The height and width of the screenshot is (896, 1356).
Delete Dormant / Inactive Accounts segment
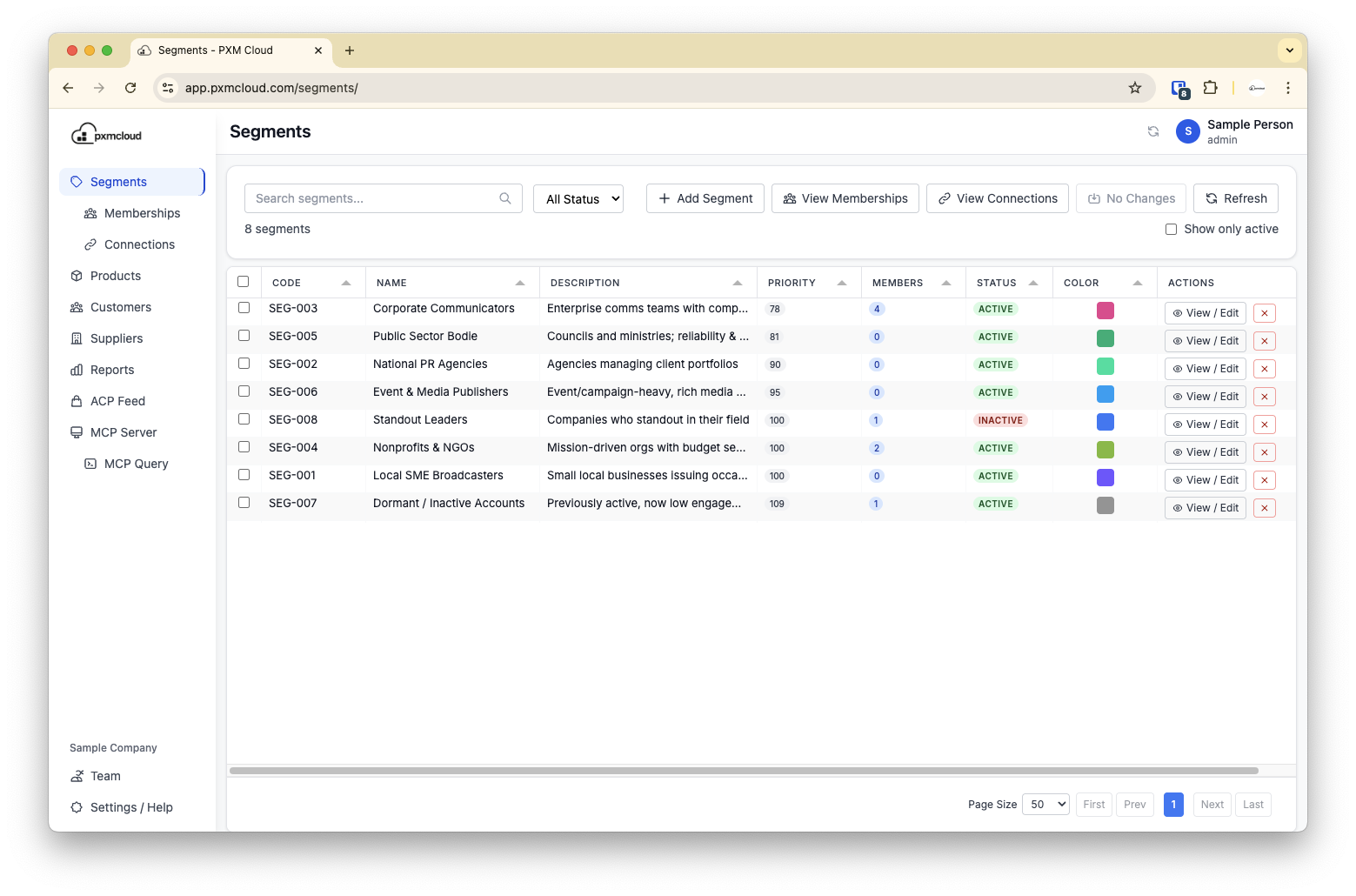coord(1265,508)
